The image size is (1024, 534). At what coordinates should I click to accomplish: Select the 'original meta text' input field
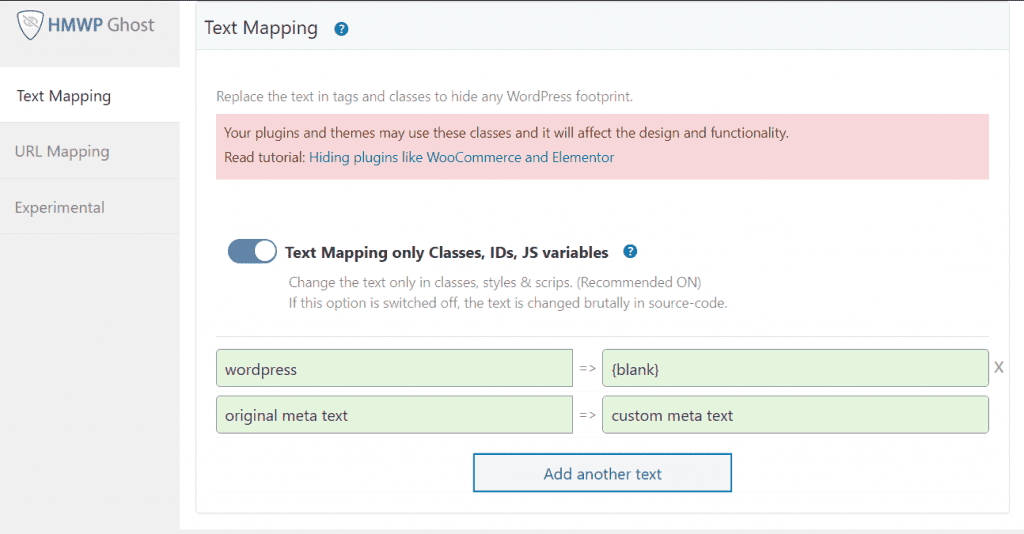(x=394, y=415)
